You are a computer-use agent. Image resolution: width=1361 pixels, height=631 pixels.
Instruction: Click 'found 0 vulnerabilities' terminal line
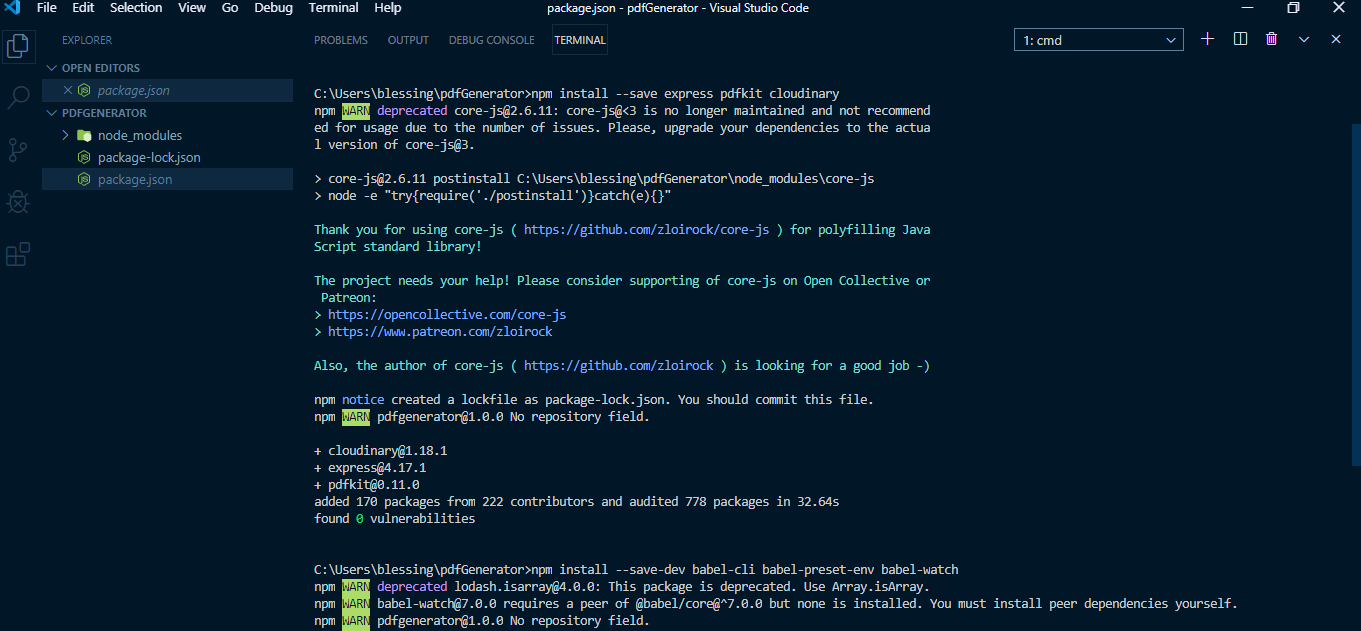395,518
